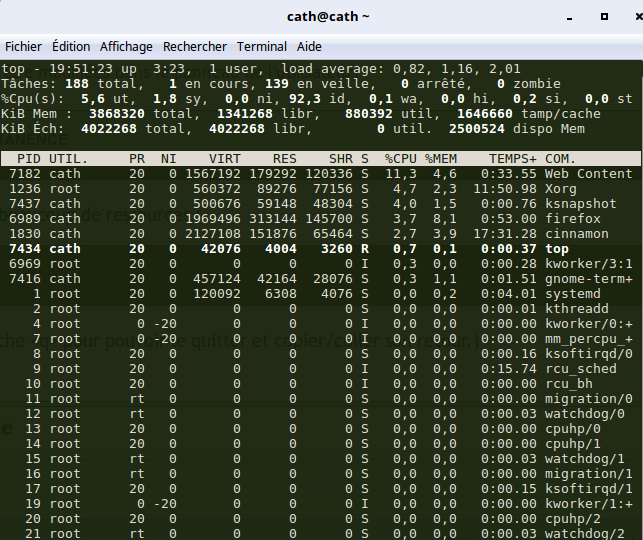
Task: Click PID 7182 in the process list
Action: [x=25, y=174]
